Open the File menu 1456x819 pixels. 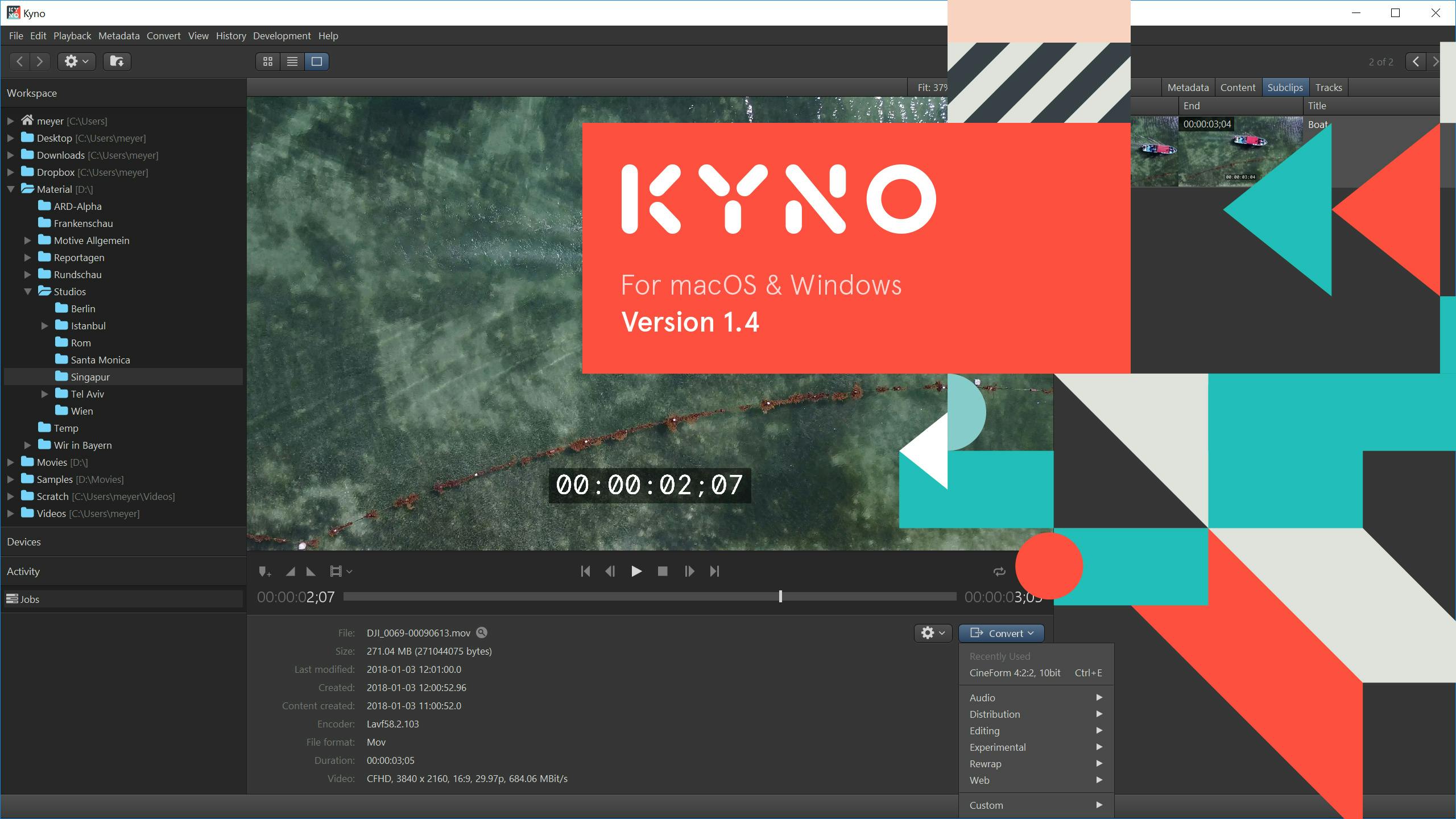tap(16, 36)
